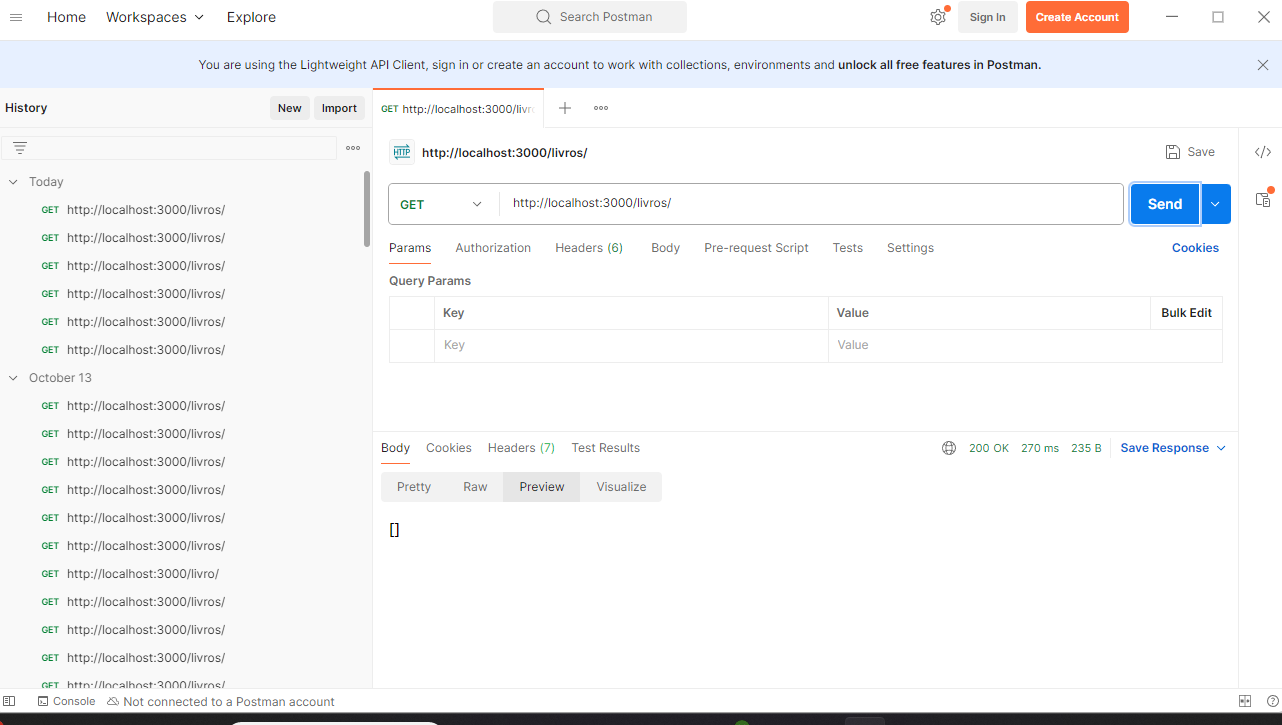
Task: Toggle the sidebar icon in status bar
Action: [9, 701]
